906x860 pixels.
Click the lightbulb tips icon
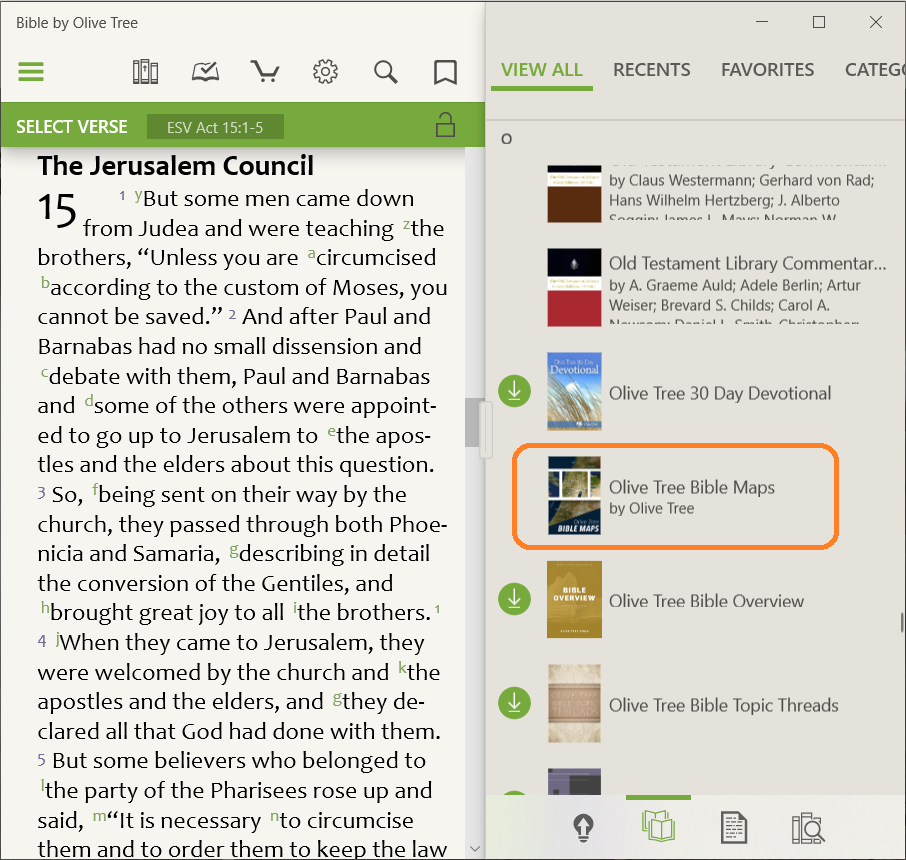click(x=584, y=827)
